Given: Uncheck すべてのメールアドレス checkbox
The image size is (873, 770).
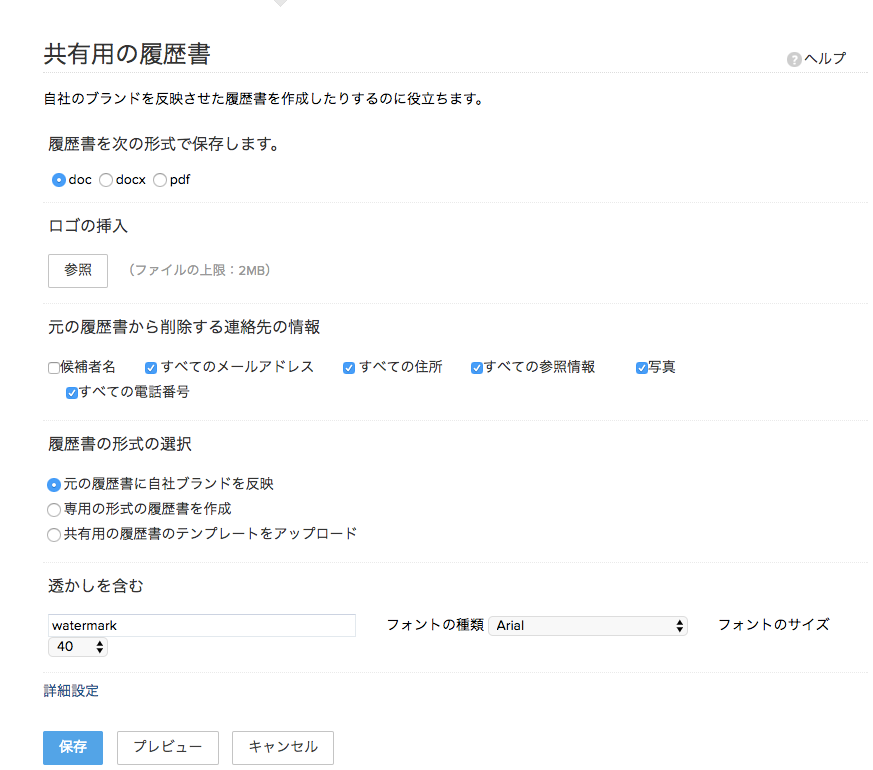Looking at the screenshot, I should (151, 367).
